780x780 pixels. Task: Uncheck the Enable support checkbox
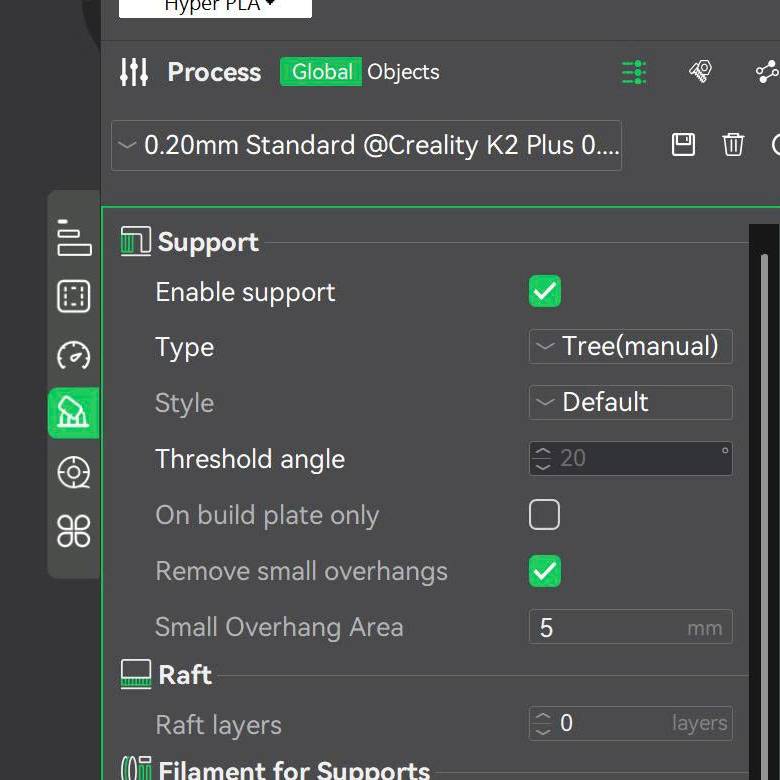coord(545,292)
